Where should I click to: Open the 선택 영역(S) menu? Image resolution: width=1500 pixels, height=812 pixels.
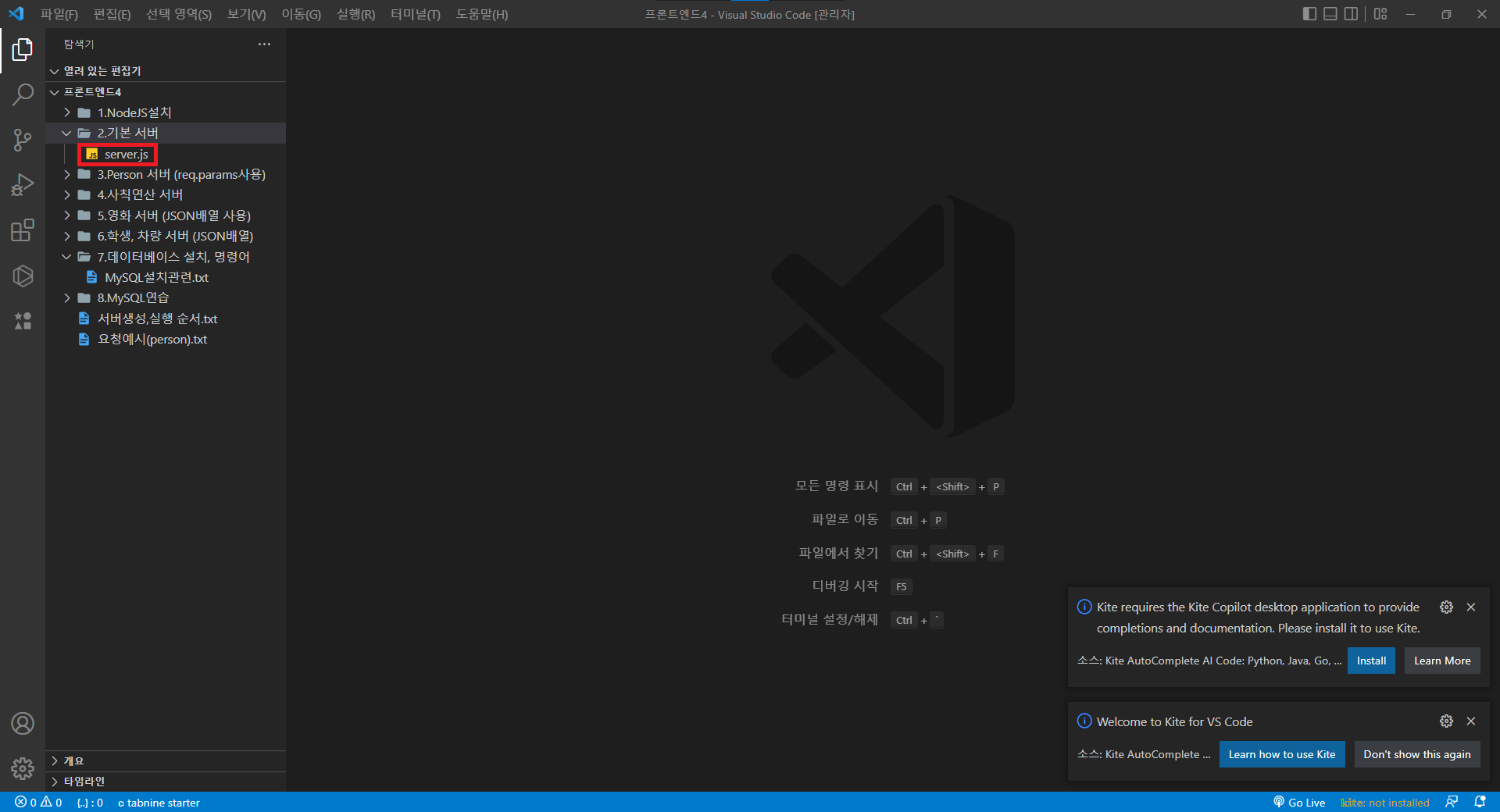(179, 14)
